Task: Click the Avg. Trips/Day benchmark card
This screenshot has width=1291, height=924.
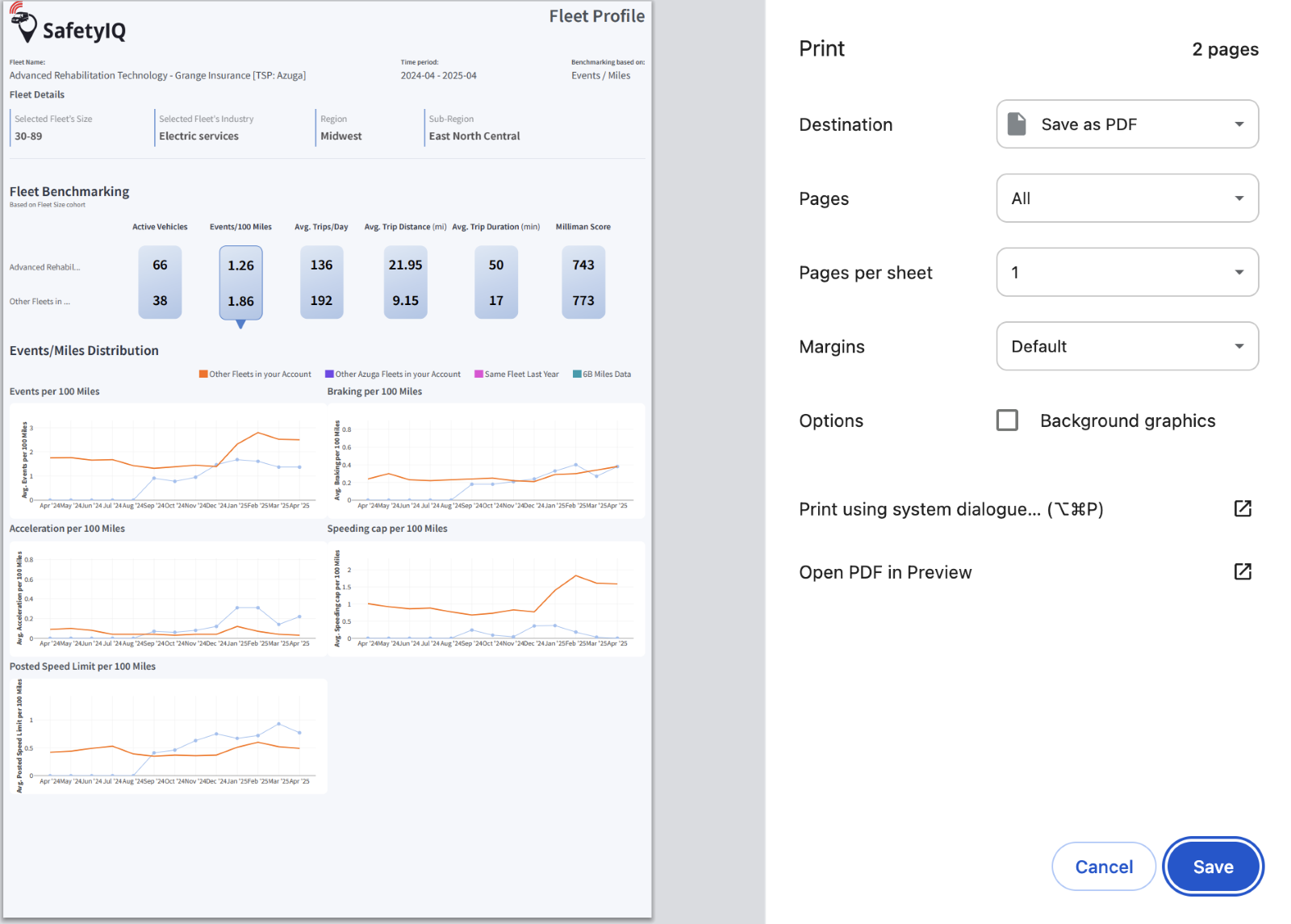Action: pyautogui.click(x=321, y=282)
